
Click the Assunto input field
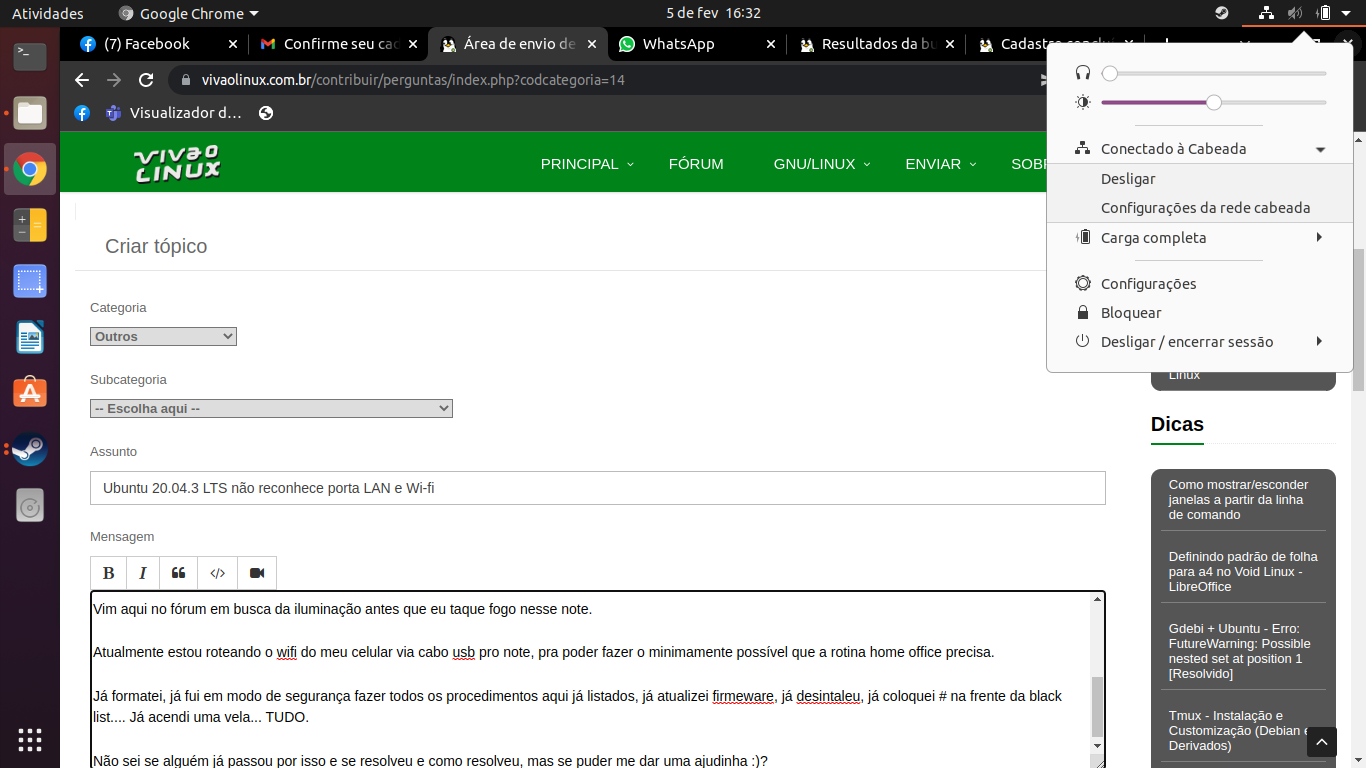click(x=597, y=488)
